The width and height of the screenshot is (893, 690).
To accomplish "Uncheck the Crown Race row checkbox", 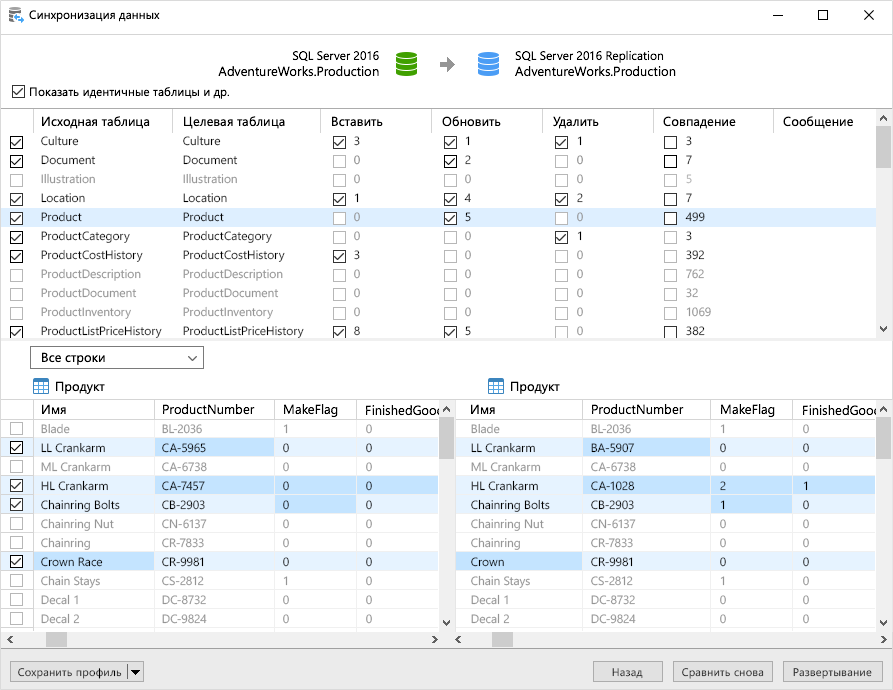I will [17, 561].
